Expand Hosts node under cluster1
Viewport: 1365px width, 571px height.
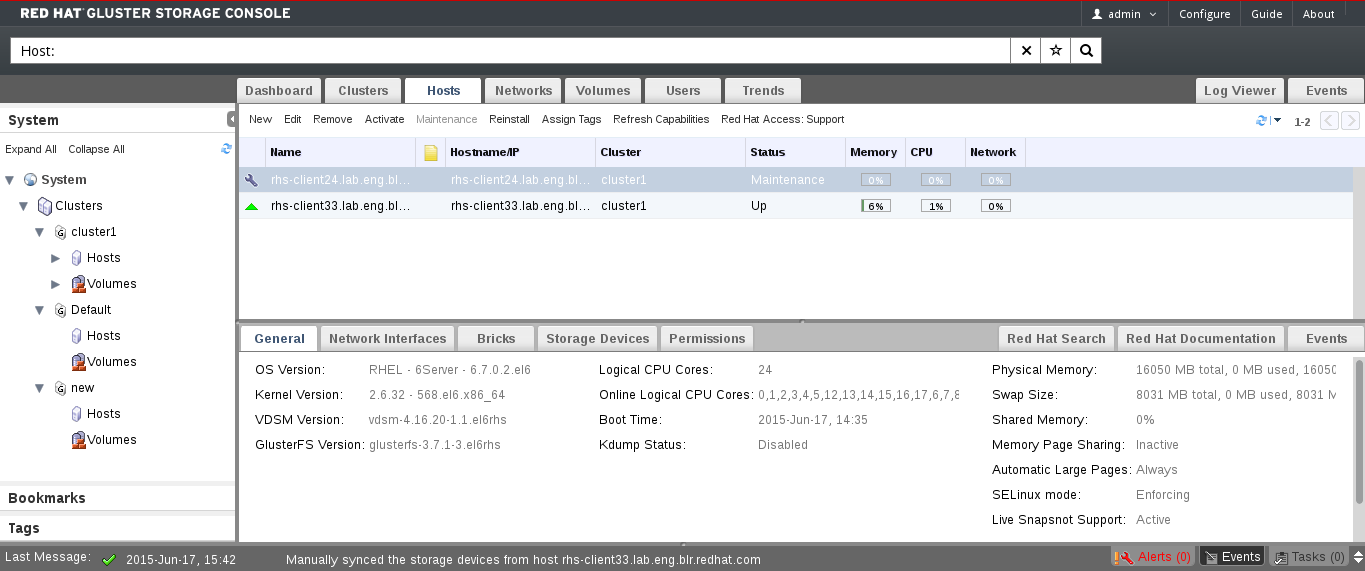tap(56, 258)
